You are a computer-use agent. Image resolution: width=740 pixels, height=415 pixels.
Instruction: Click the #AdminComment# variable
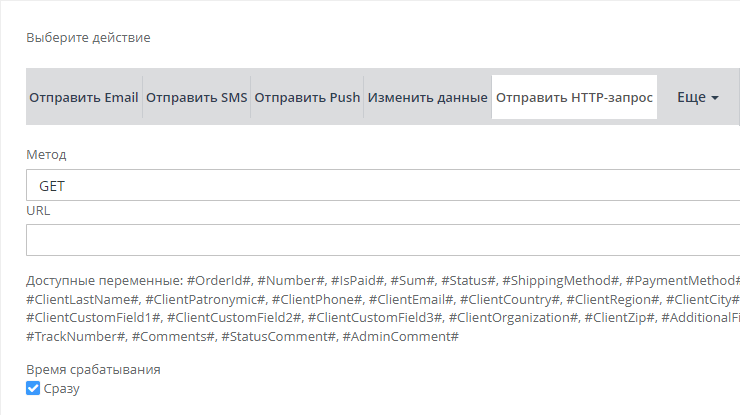click(x=400, y=337)
